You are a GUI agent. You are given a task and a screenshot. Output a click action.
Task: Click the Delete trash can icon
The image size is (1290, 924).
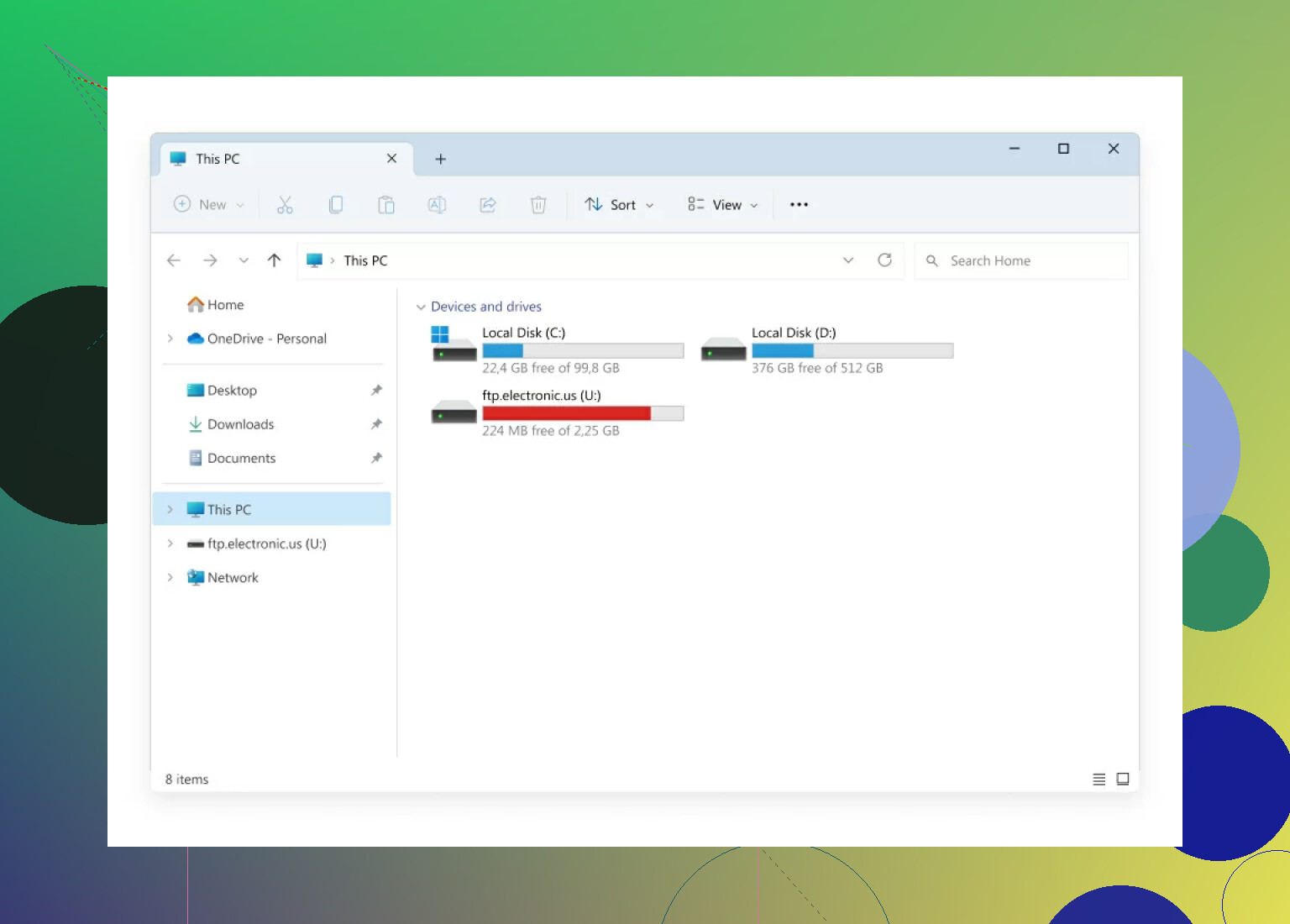tap(538, 205)
